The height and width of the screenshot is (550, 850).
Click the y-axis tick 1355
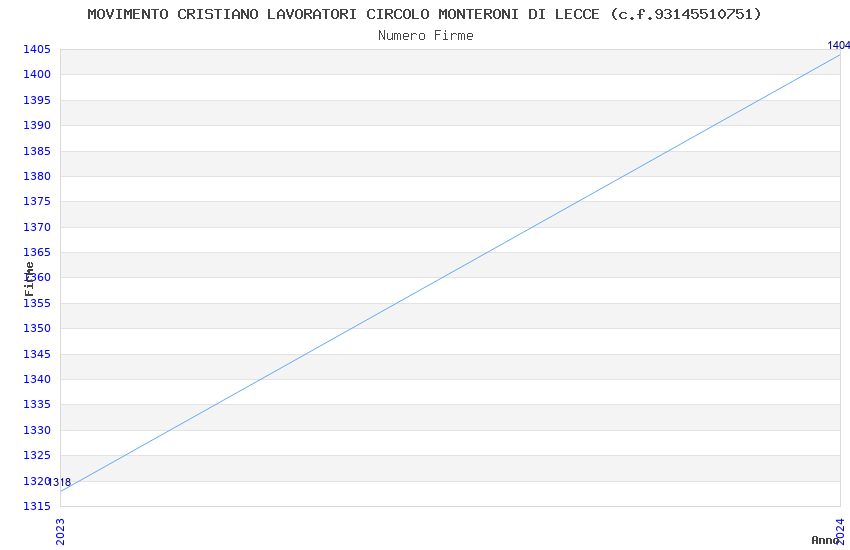(x=37, y=303)
